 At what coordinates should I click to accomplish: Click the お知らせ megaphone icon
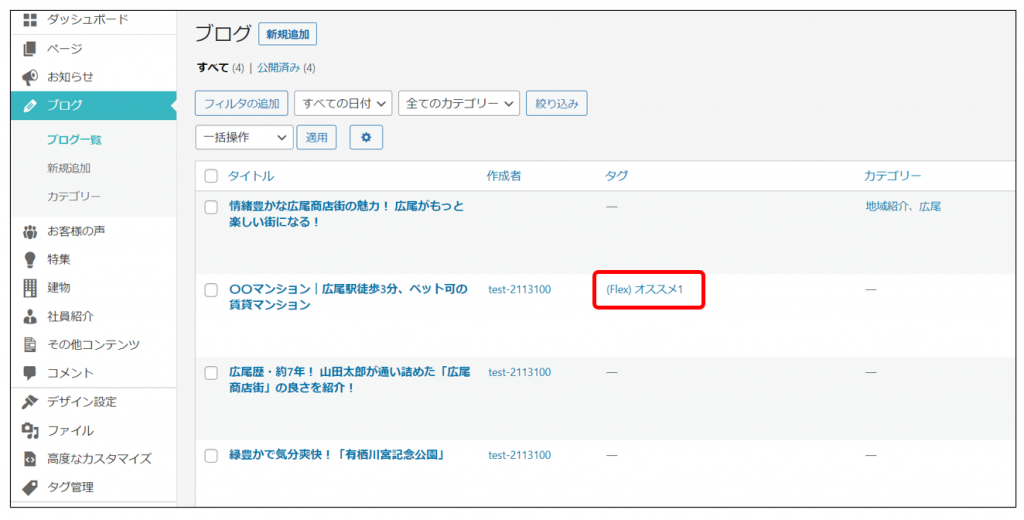30,77
